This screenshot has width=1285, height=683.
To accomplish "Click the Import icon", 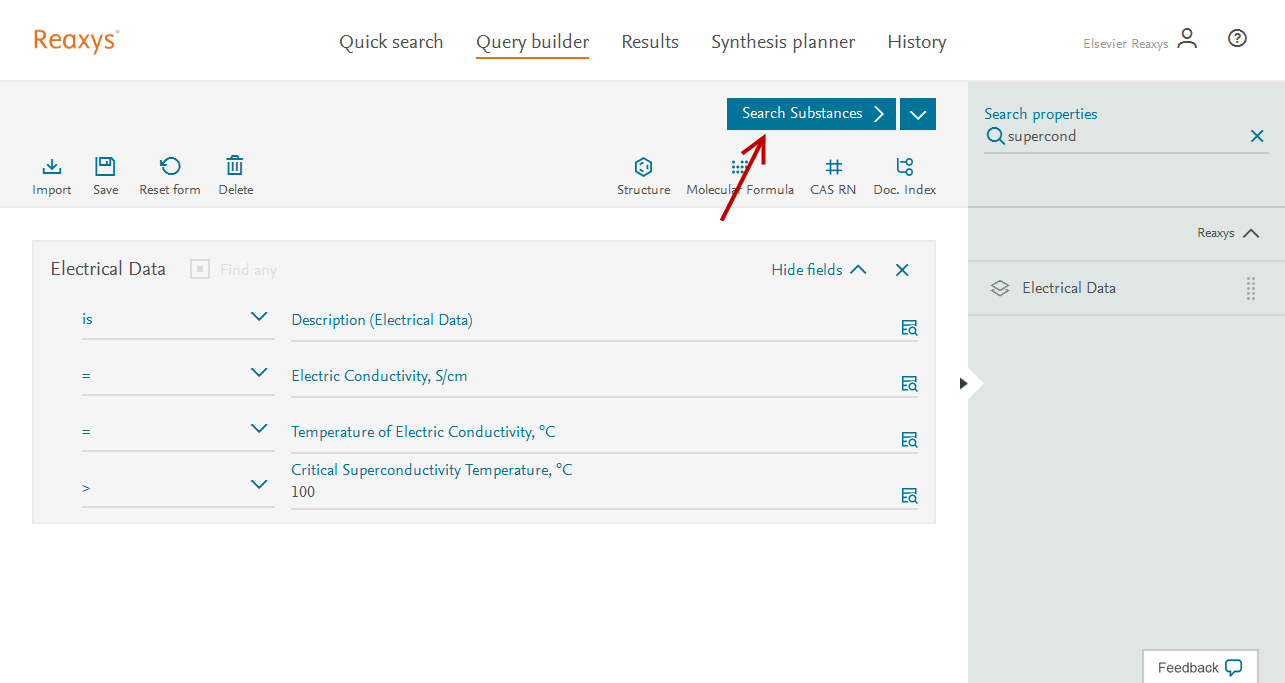I will 52,167.
